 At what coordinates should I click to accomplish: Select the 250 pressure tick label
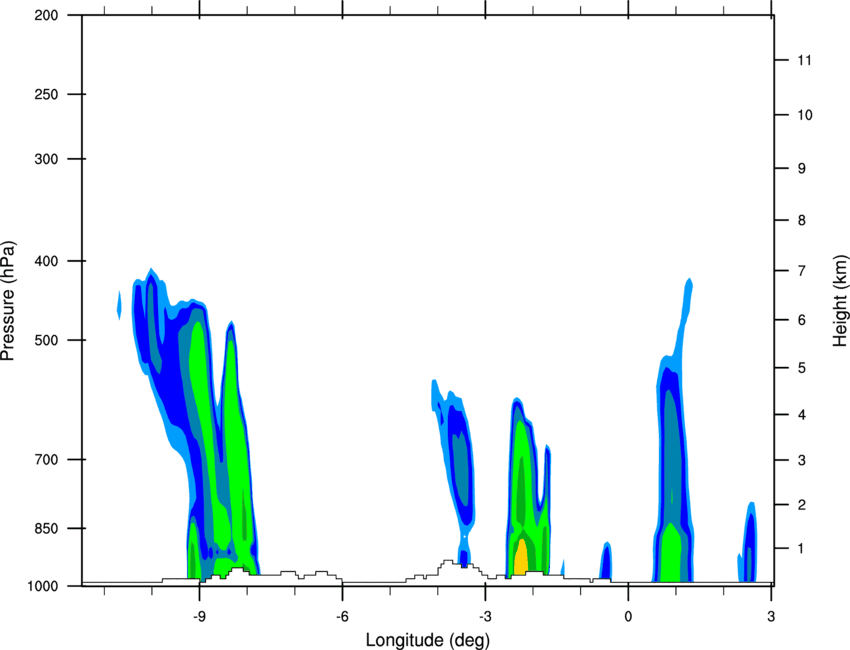(x=46, y=94)
